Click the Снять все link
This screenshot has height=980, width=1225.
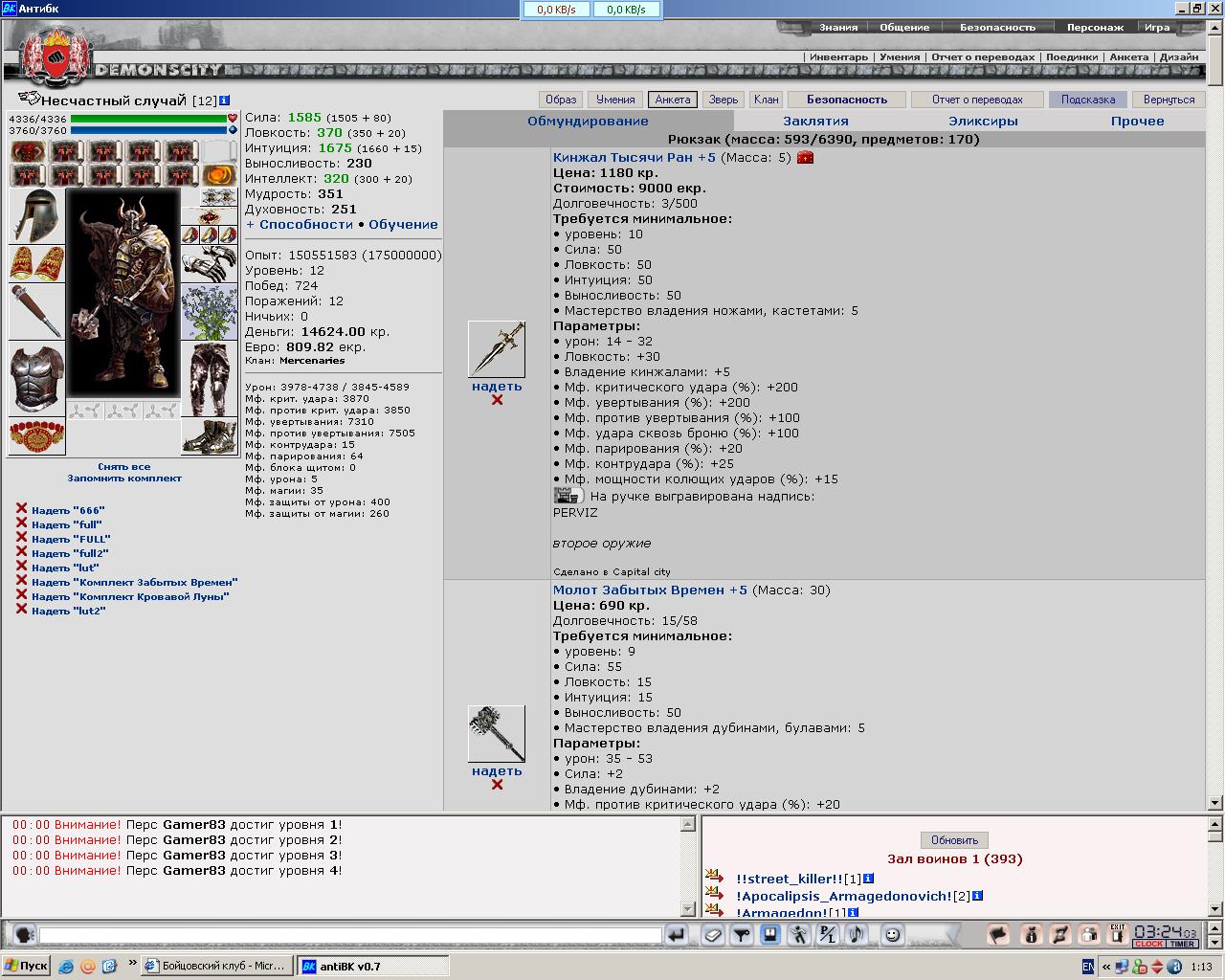(124, 466)
